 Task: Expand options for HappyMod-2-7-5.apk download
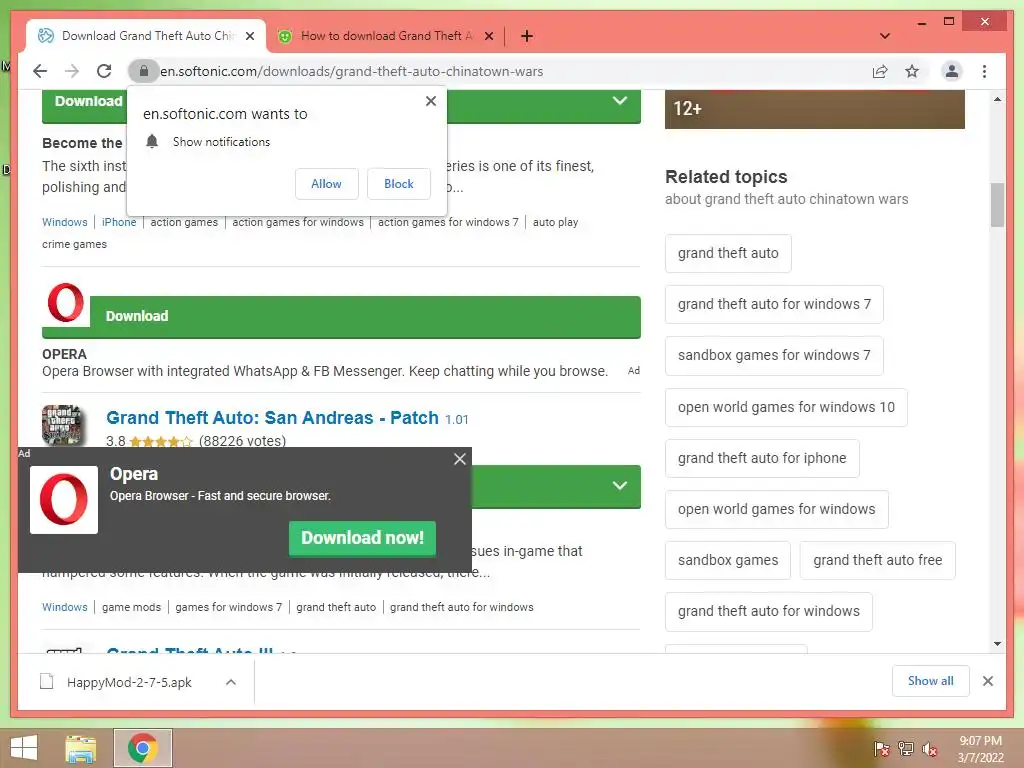(231, 682)
